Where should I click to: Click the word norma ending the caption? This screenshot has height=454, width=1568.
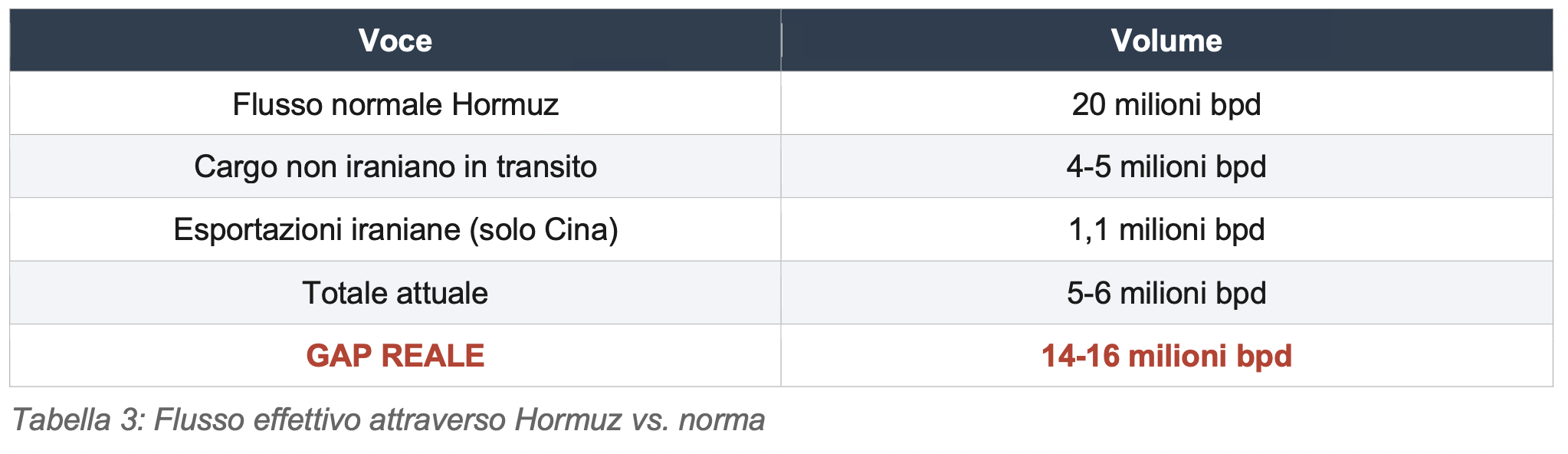(x=721, y=420)
